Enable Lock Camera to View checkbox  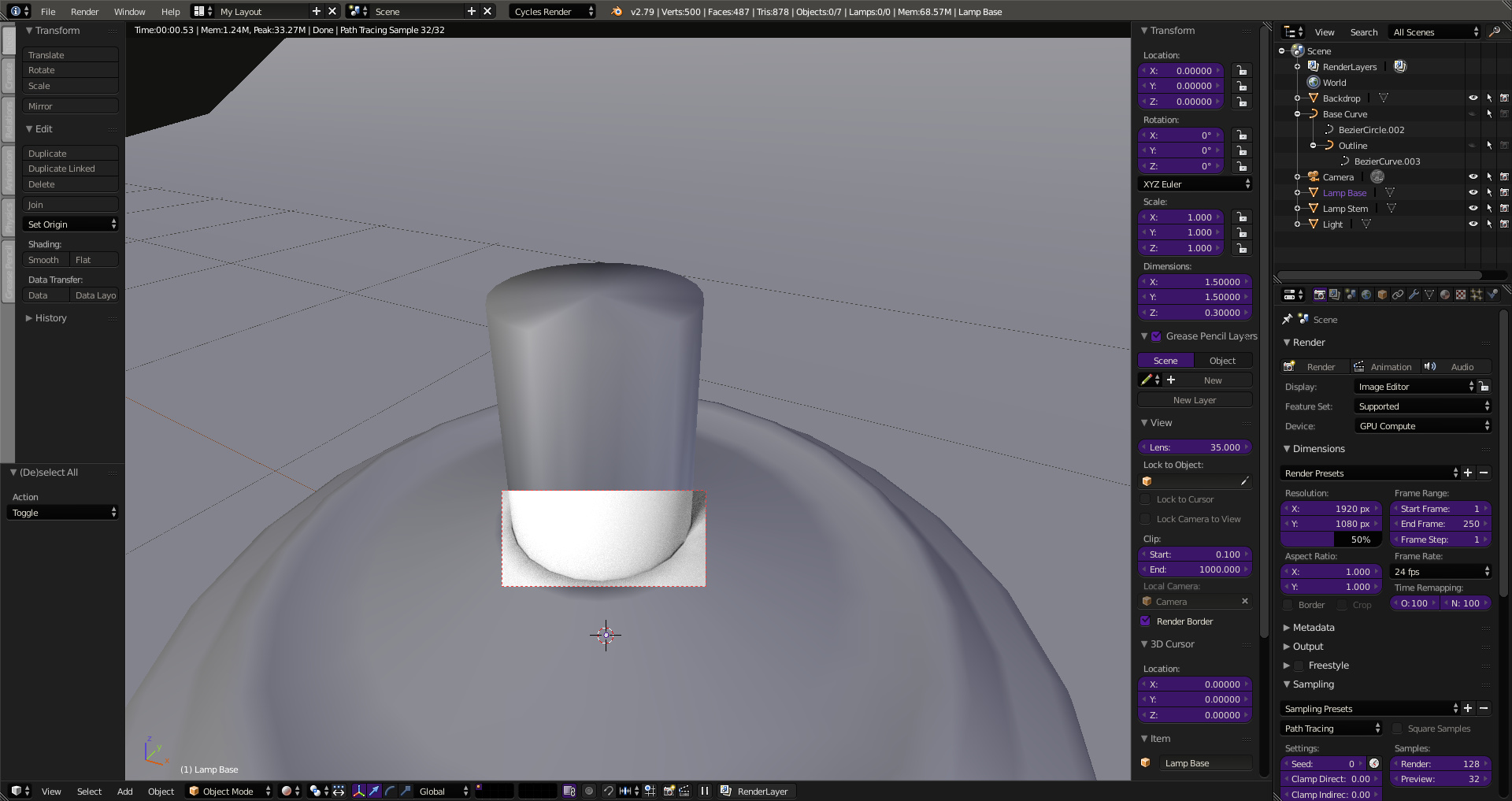click(1145, 518)
